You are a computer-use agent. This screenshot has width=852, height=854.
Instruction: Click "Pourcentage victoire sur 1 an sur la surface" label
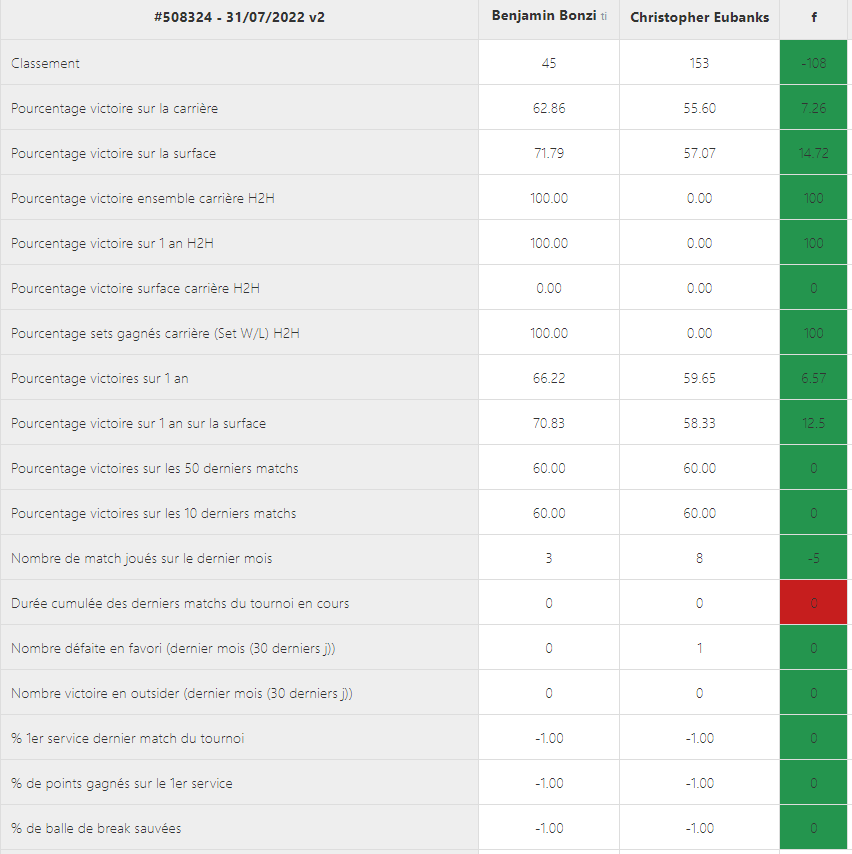(138, 424)
